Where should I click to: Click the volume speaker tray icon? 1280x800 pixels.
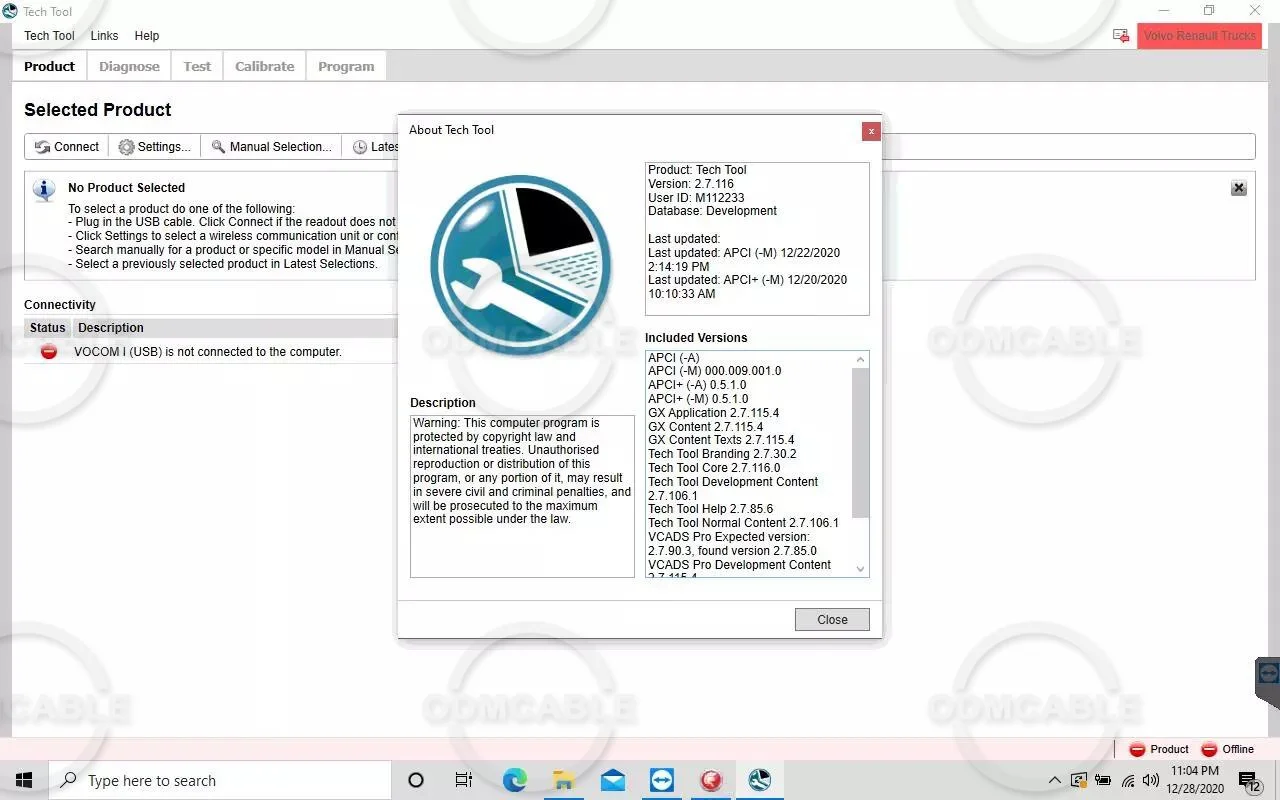(1151, 780)
